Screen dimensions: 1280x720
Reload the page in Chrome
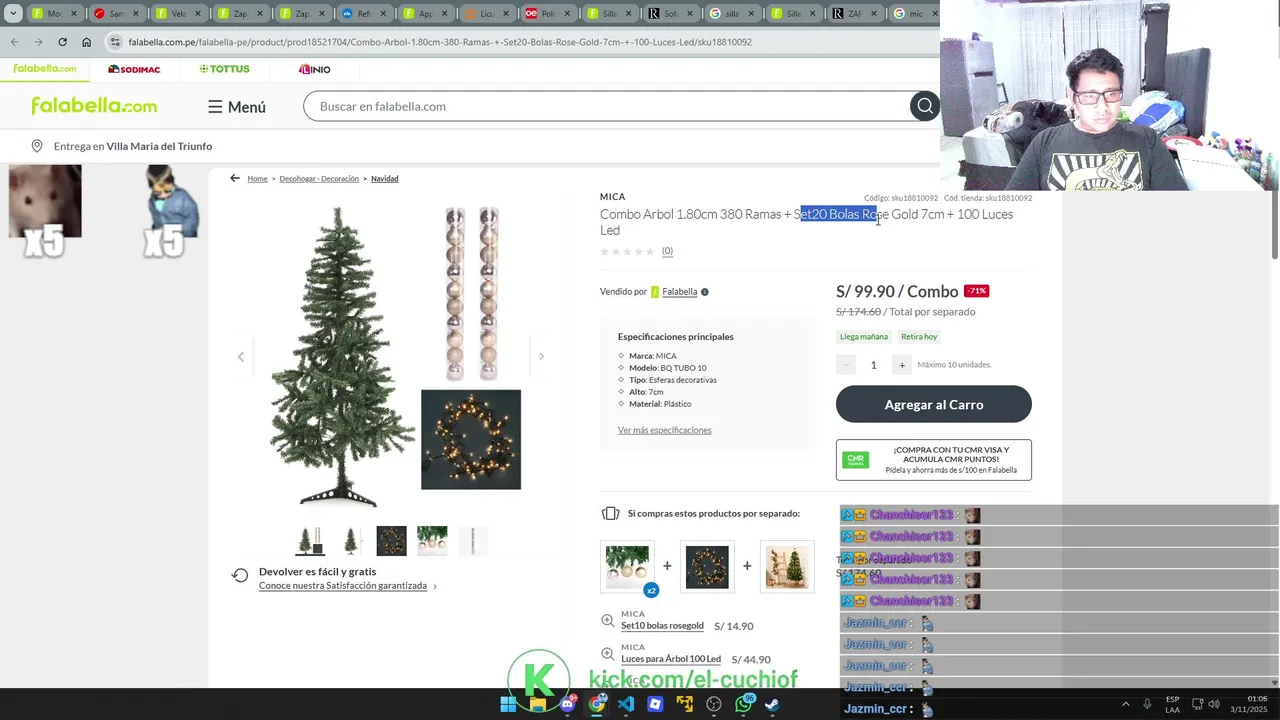click(62, 42)
